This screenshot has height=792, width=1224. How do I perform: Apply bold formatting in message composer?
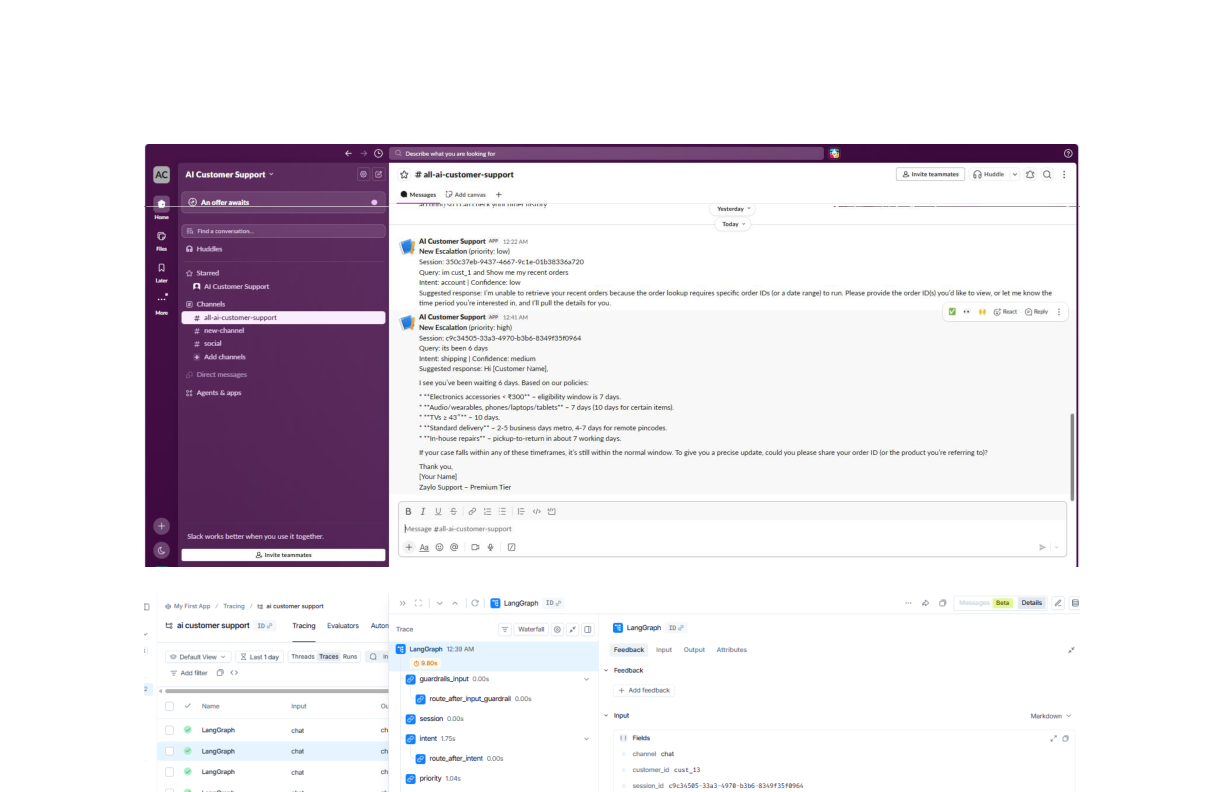tap(408, 511)
